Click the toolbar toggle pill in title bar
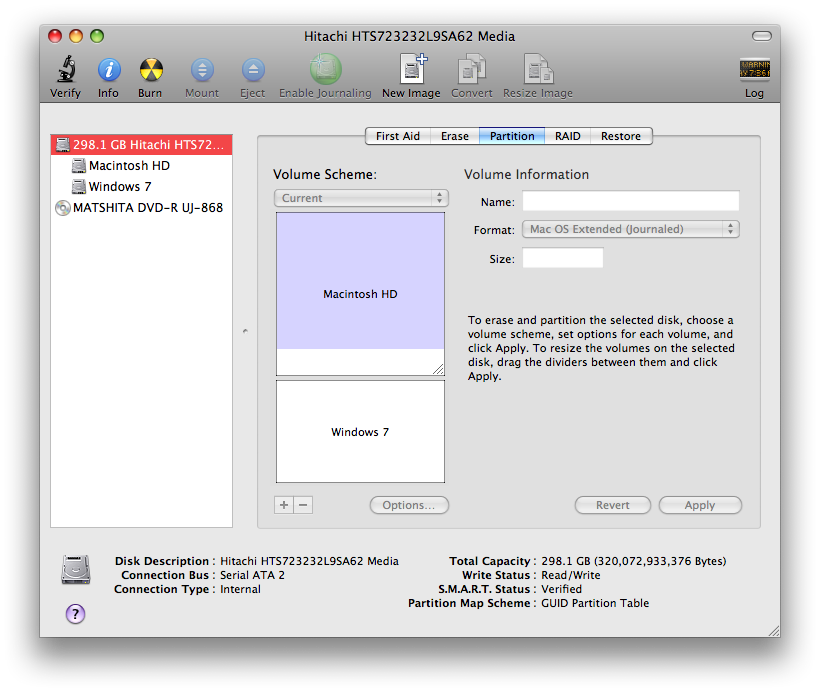The image size is (820, 692). 761,36
